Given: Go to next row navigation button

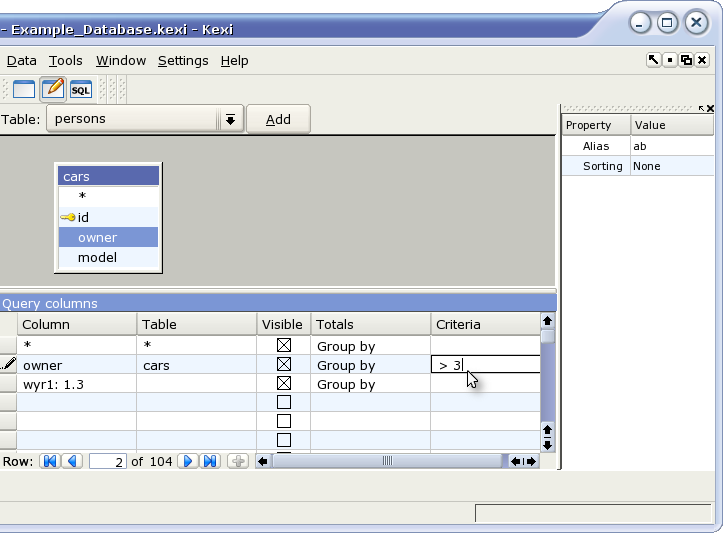Looking at the screenshot, I should point(187,461).
